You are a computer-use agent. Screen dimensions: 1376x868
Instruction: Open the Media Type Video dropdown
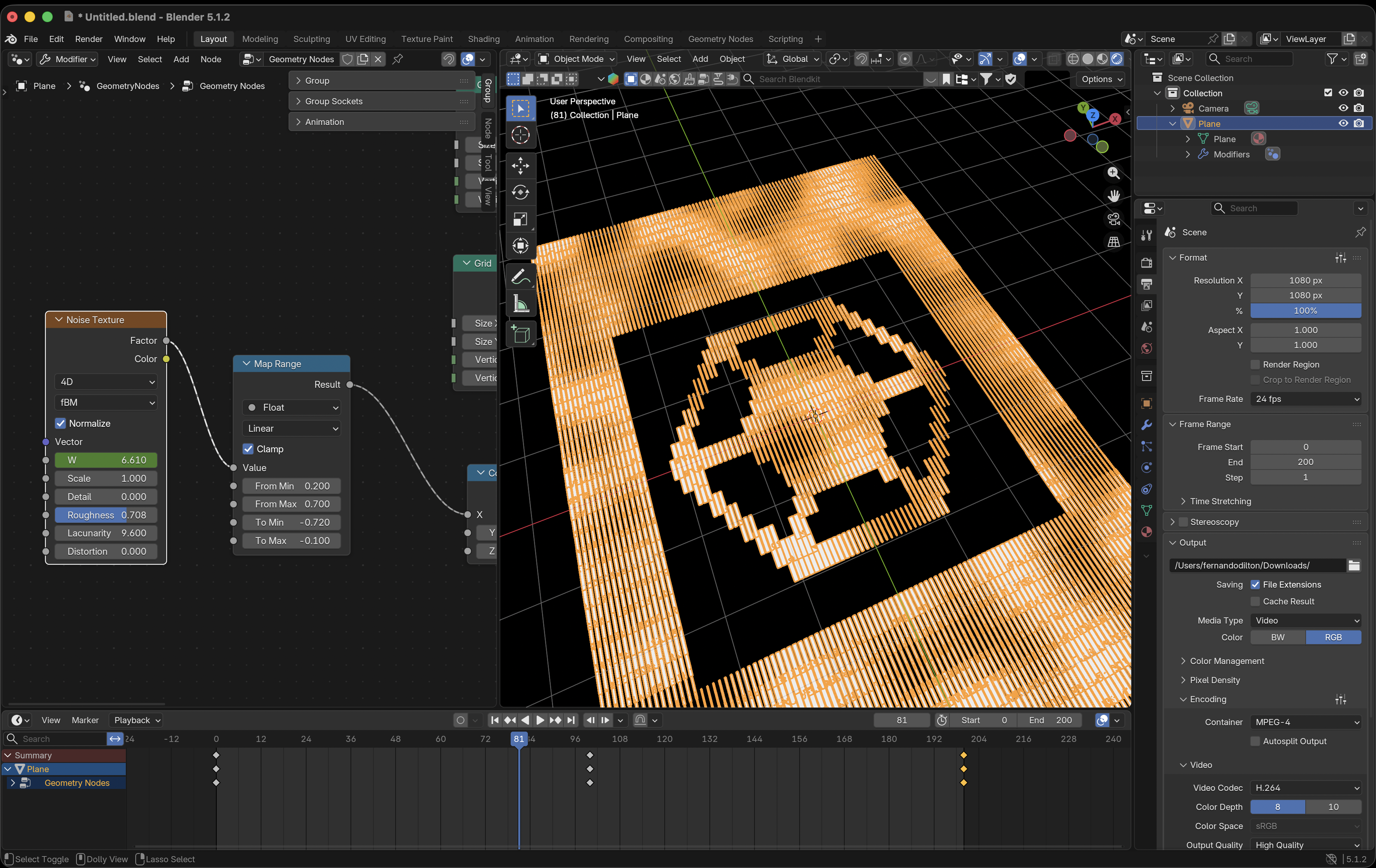coord(1306,620)
